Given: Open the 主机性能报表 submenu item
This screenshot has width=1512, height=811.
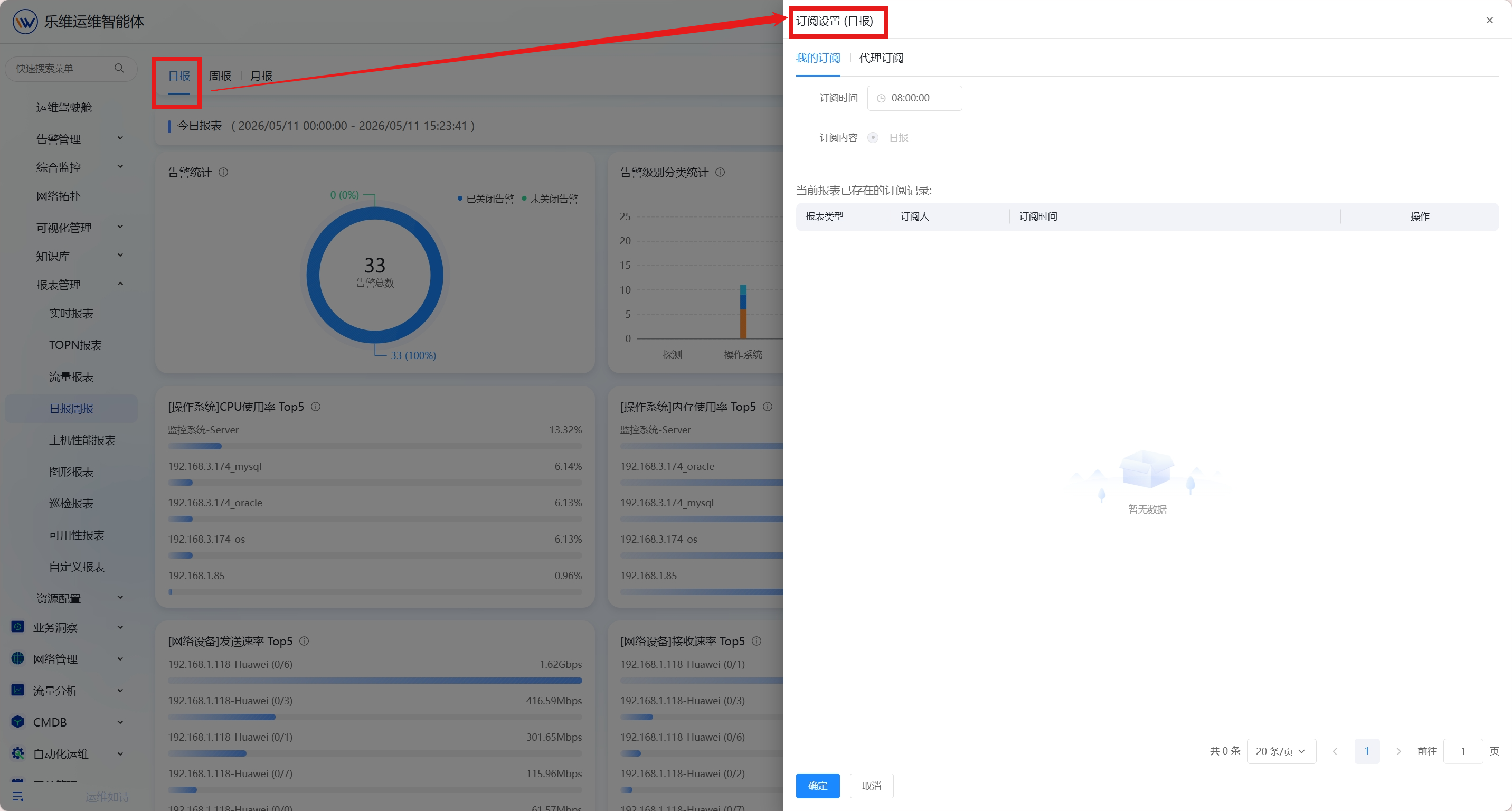Looking at the screenshot, I should pos(82,440).
